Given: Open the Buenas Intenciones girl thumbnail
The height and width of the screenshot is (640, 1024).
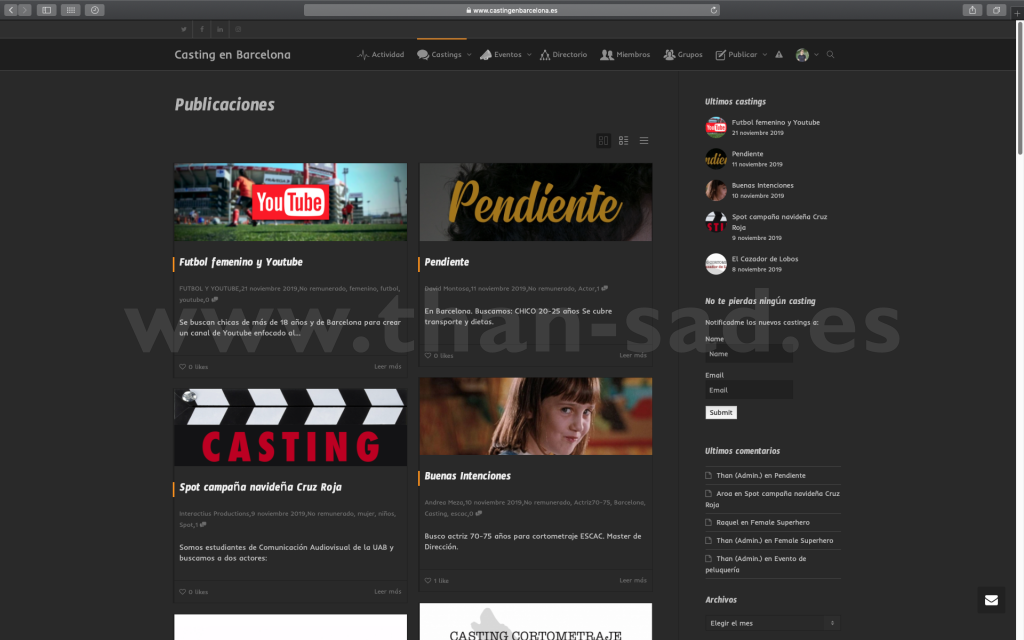Looking at the screenshot, I should 536,416.
